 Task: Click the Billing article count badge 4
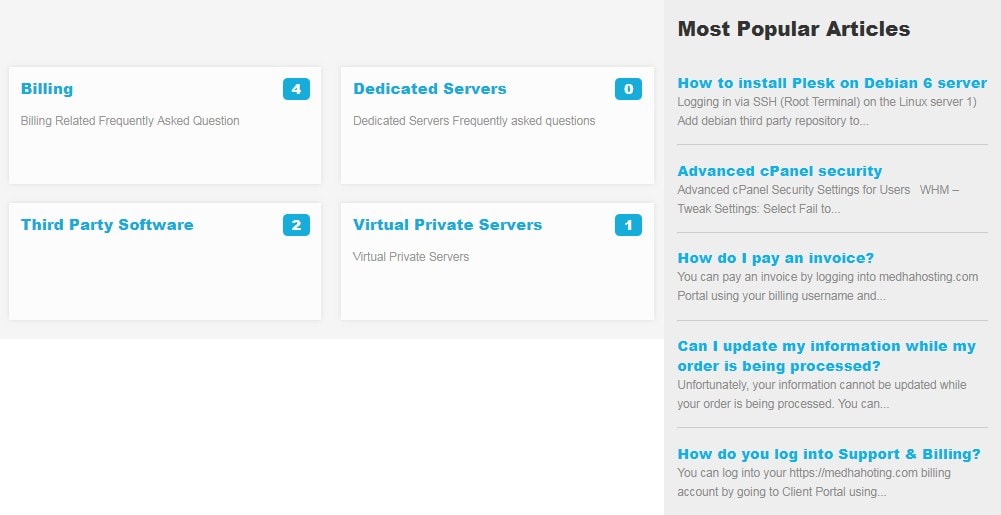click(x=296, y=89)
